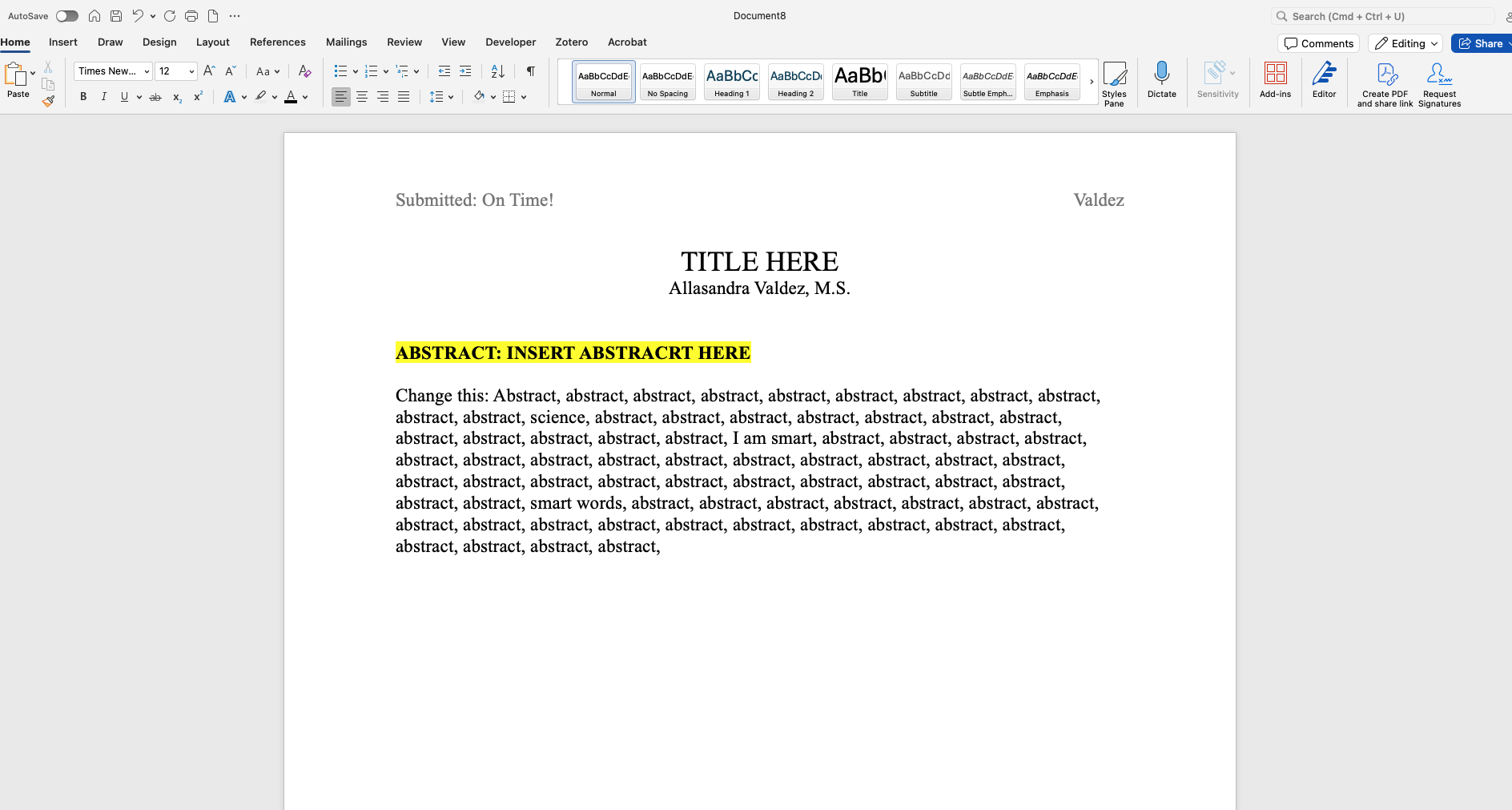Open the Styles Pane
Viewport: 1512px width, 810px height.
tap(1114, 84)
